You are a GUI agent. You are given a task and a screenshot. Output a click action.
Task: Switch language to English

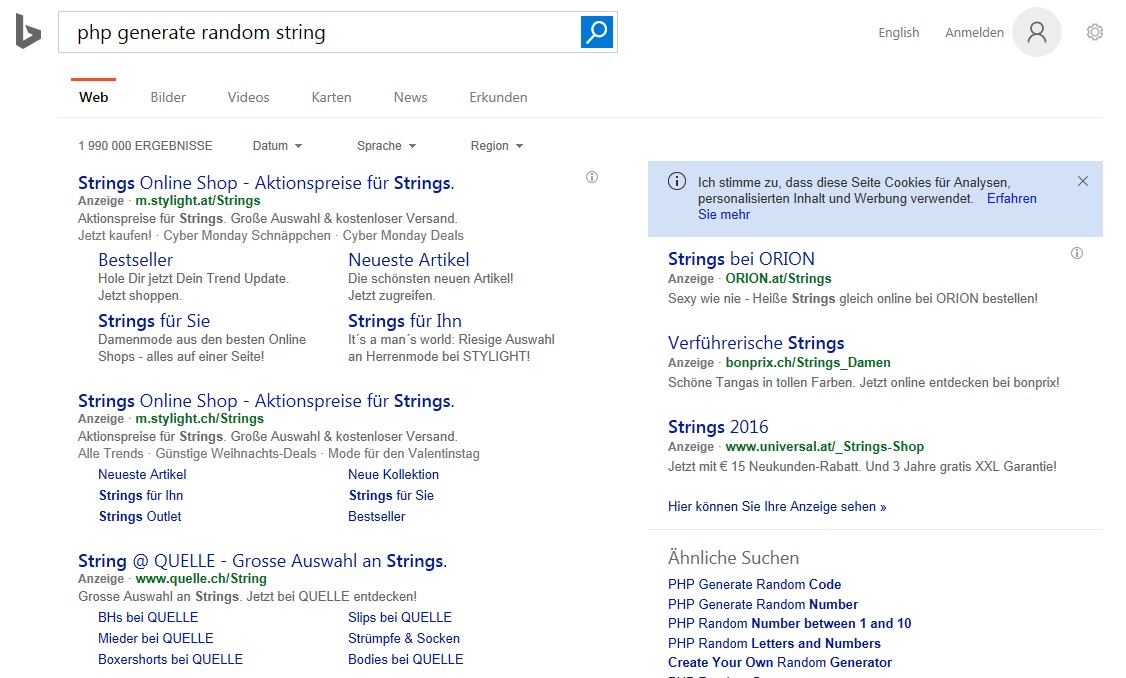pos(898,32)
